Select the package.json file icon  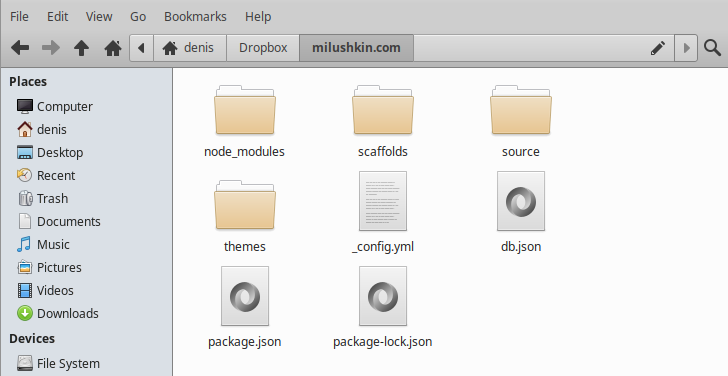[245, 296]
